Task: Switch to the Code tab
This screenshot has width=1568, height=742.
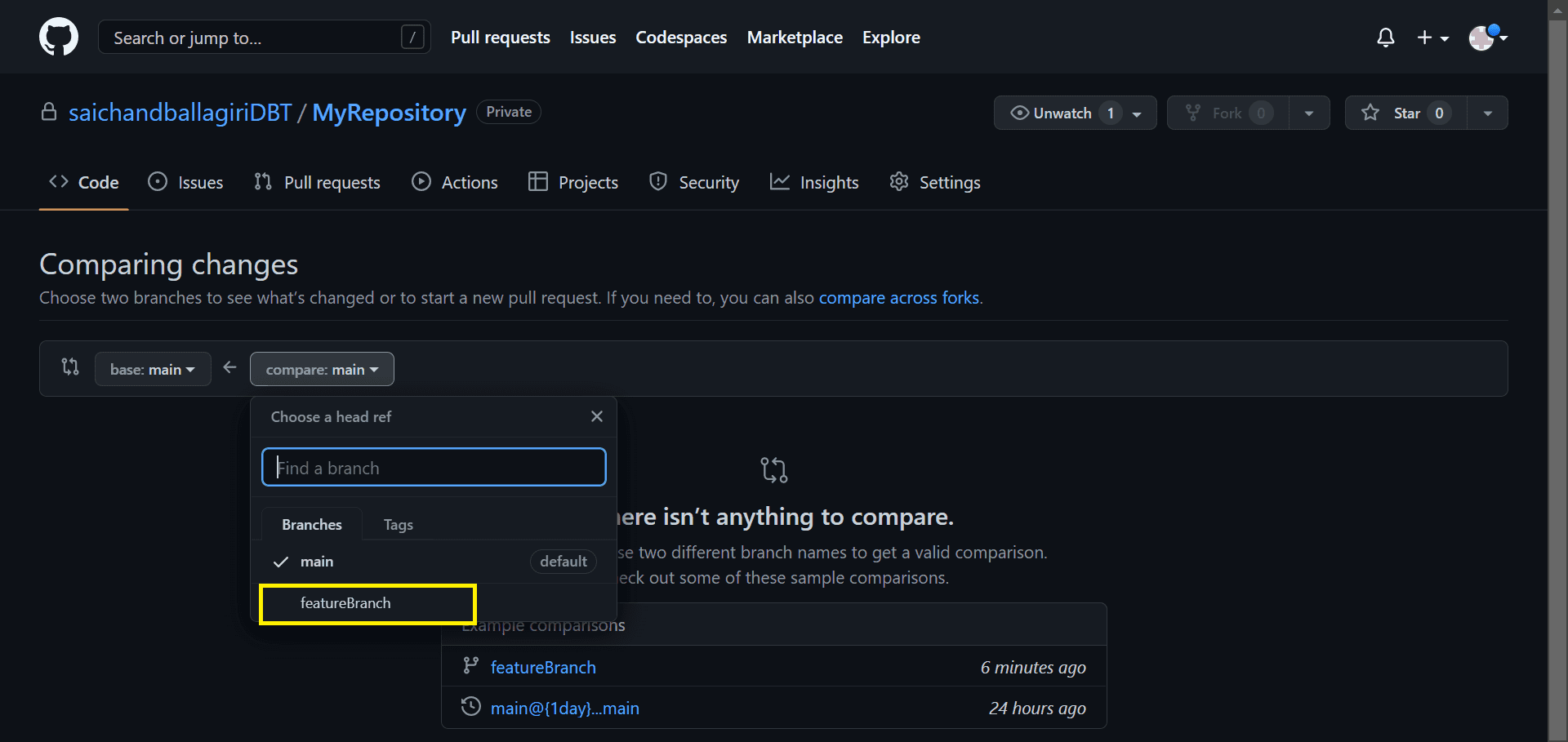Action: [x=84, y=182]
